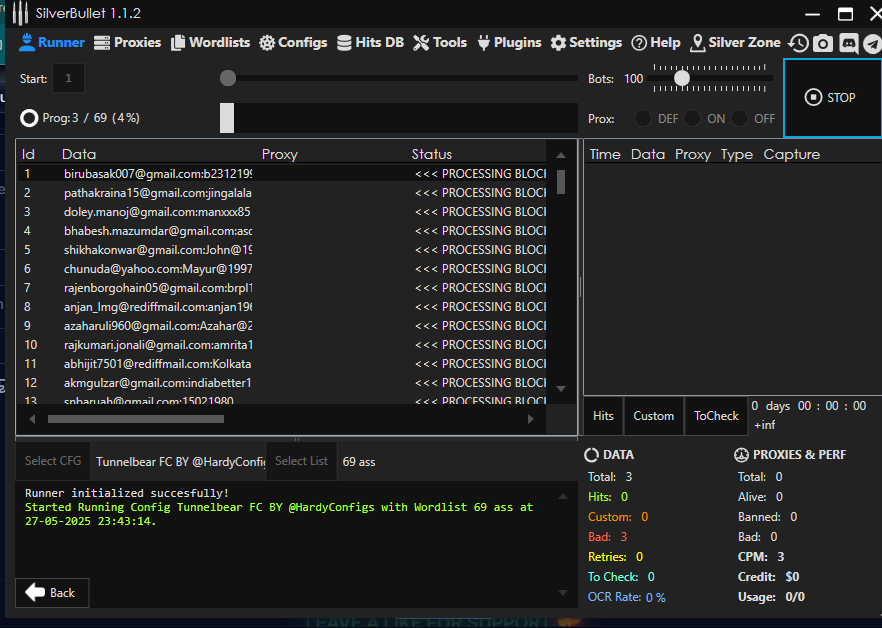The image size is (882, 628).
Task: Click the Bots count slider handle
Action: 682,78
